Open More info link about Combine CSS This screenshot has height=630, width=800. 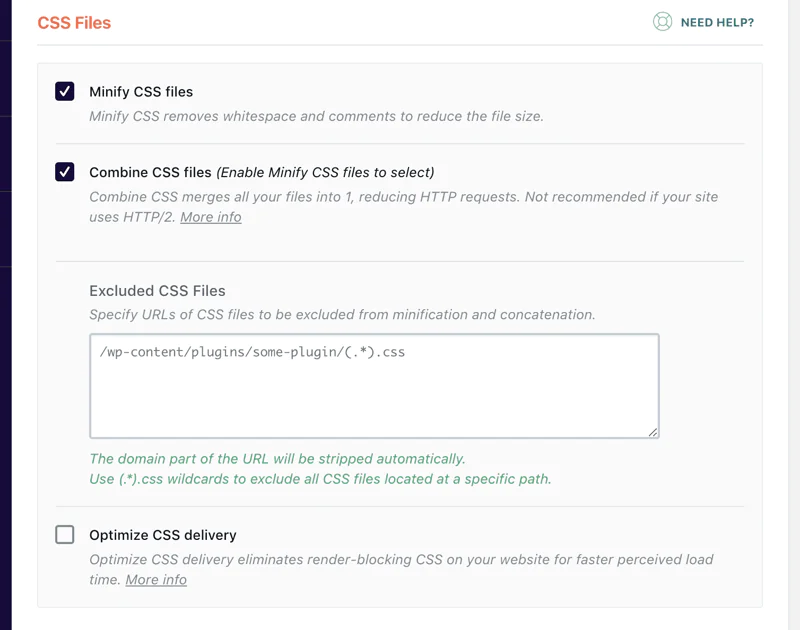click(x=211, y=217)
